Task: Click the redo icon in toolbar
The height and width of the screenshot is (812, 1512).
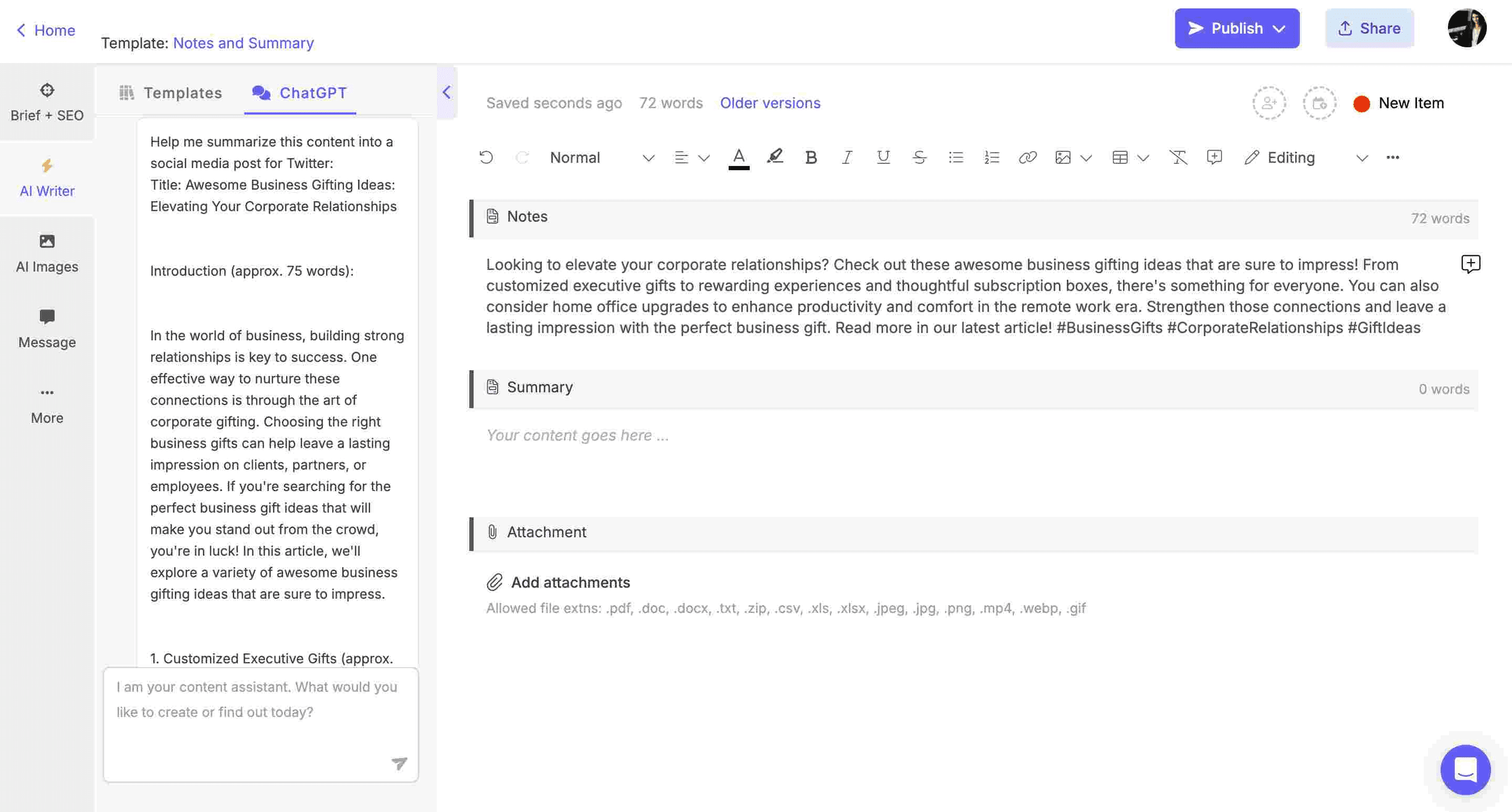Action: (x=522, y=158)
